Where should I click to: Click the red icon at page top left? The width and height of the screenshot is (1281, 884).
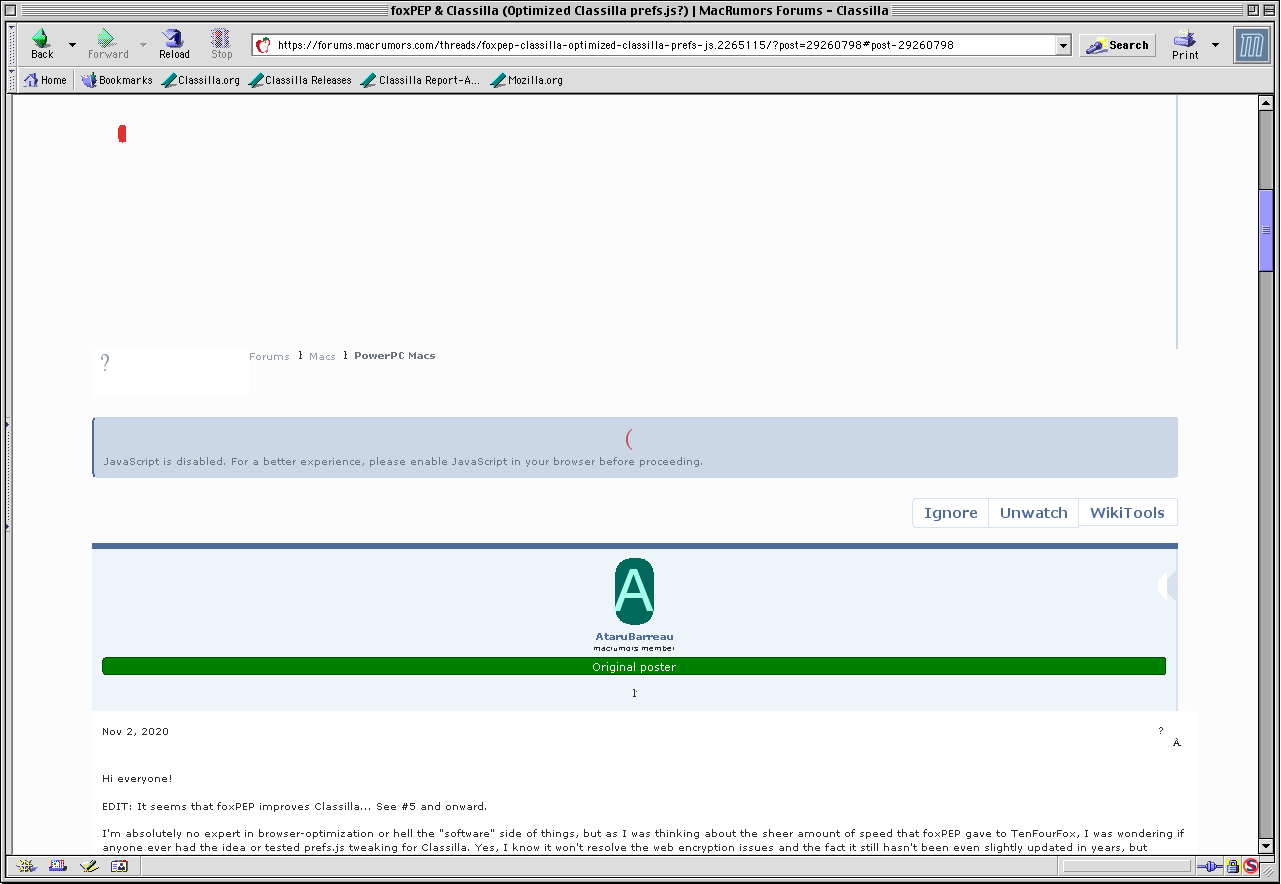[x=122, y=134]
